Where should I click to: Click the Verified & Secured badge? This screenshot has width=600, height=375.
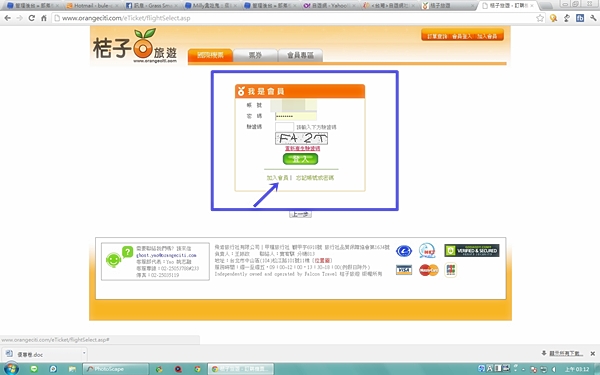click(x=472, y=250)
